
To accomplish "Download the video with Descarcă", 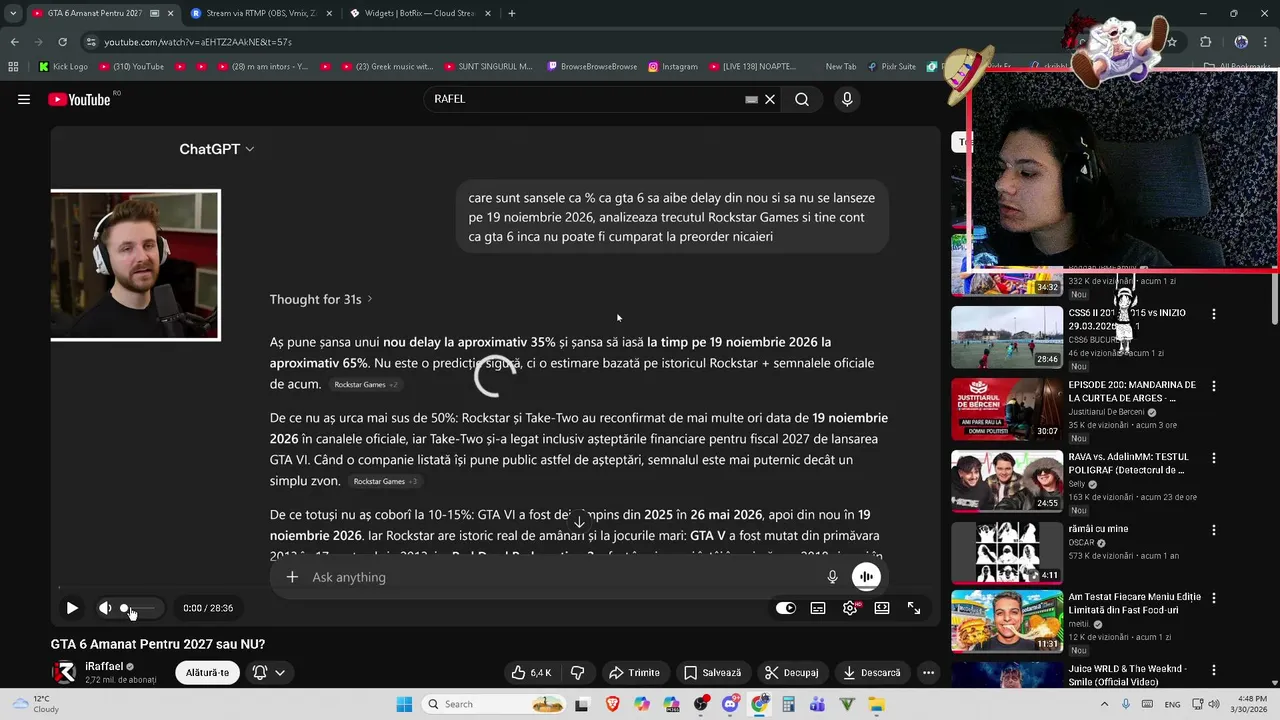I will pos(871,673).
